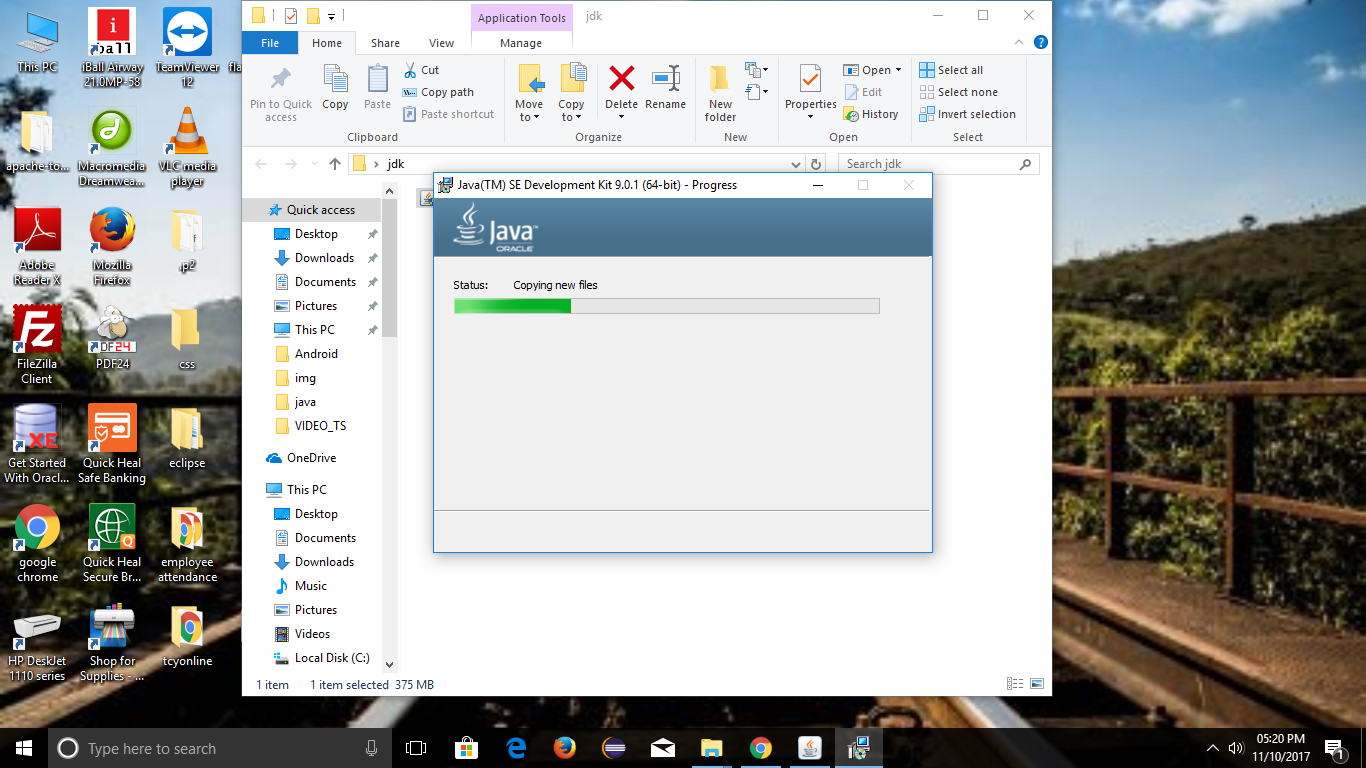Click the Type here to search box
This screenshot has height=768, width=1366.
(x=220, y=748)
